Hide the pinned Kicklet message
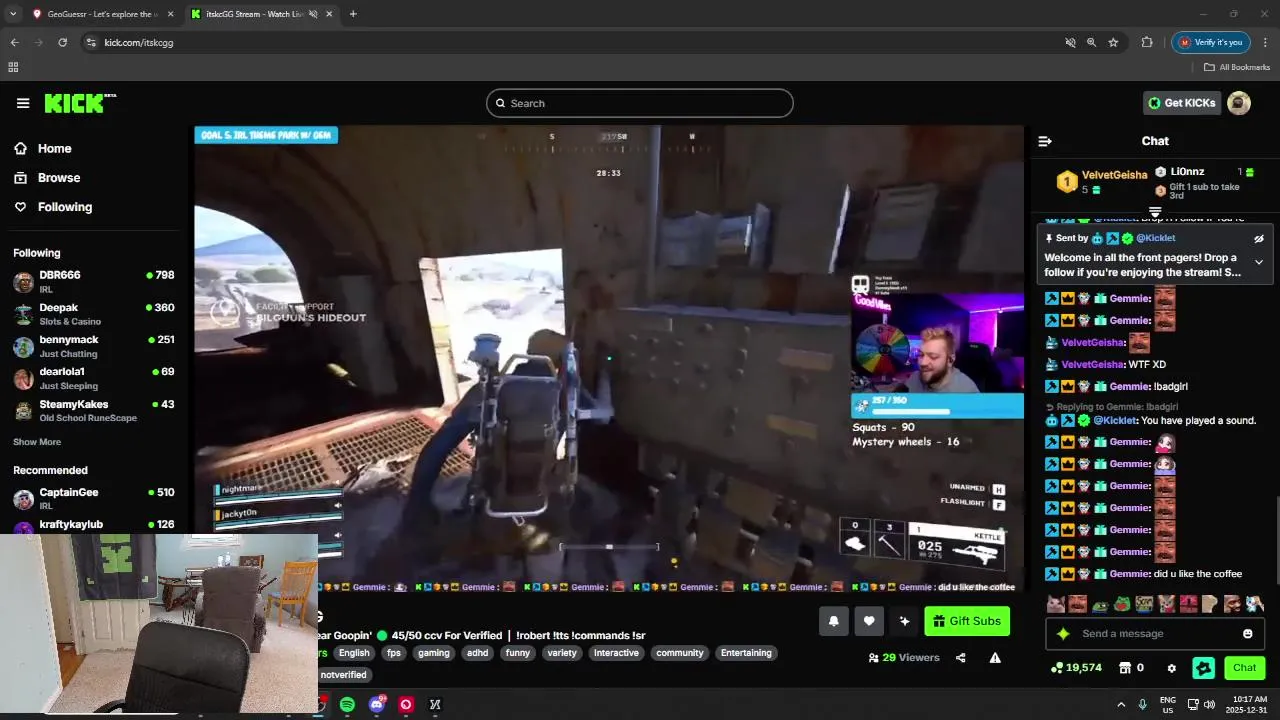 [1259, 239]
